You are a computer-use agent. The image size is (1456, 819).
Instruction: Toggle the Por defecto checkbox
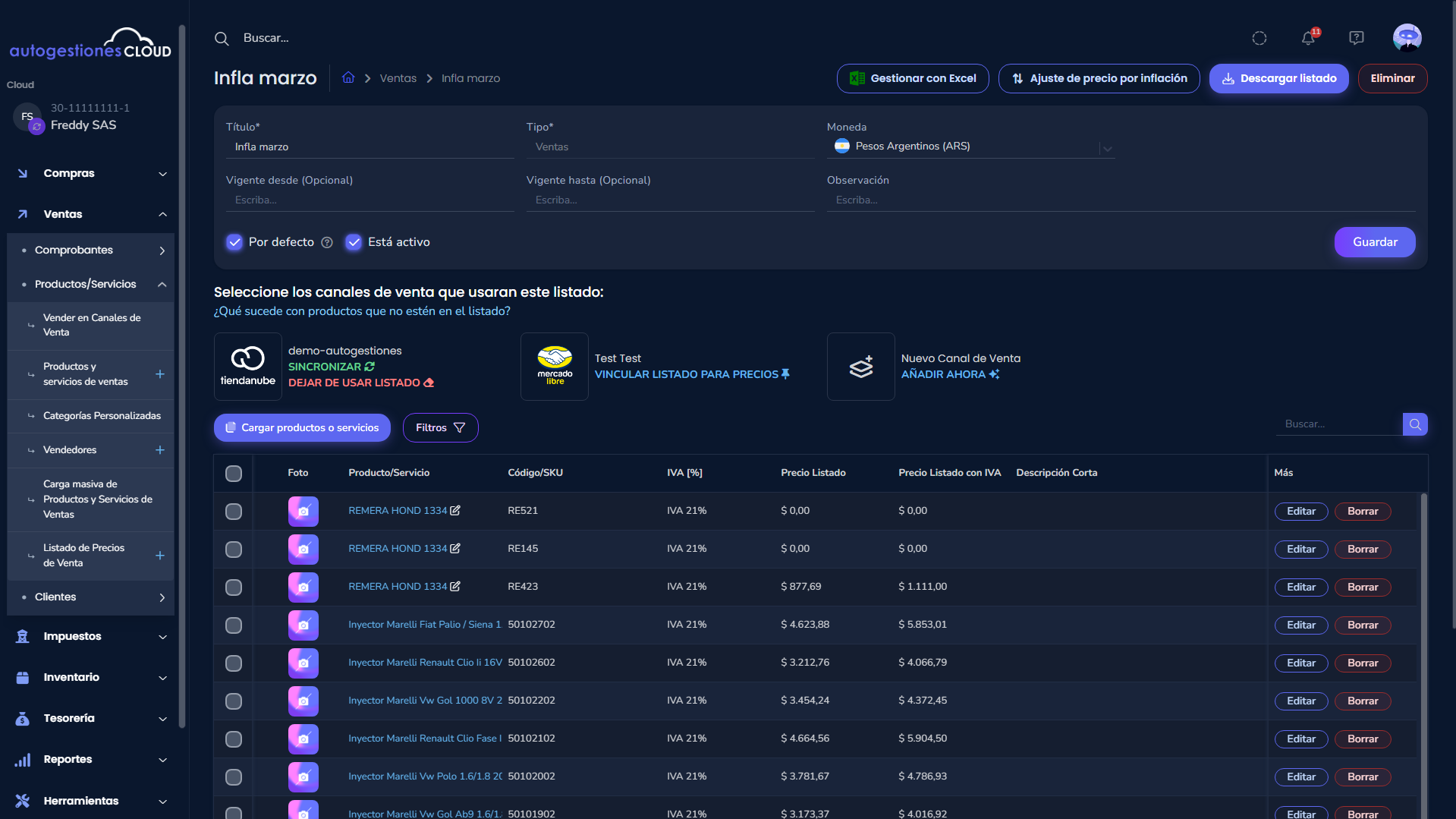(234, 242)
